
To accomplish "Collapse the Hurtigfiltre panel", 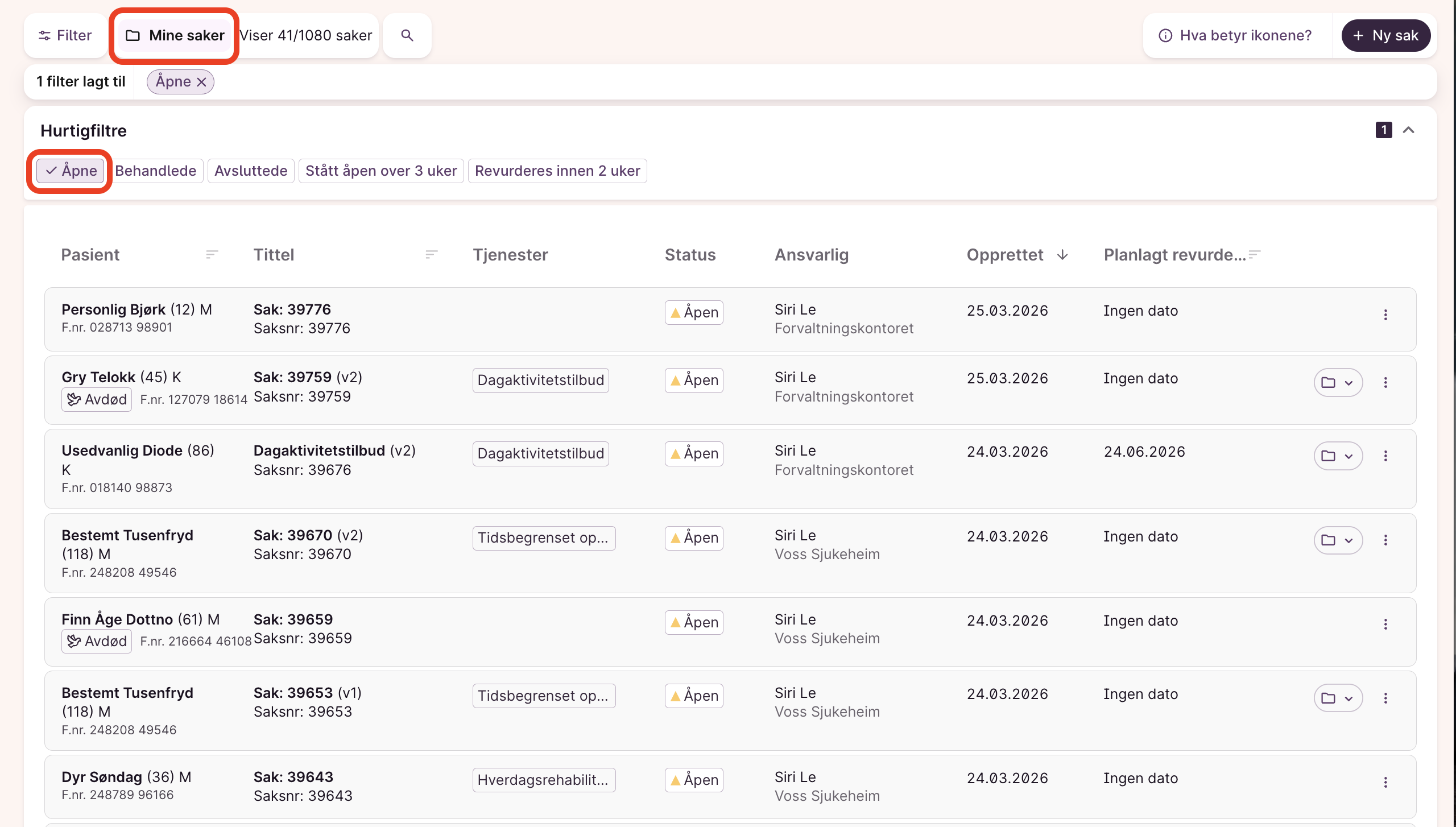I will 1408,130.
